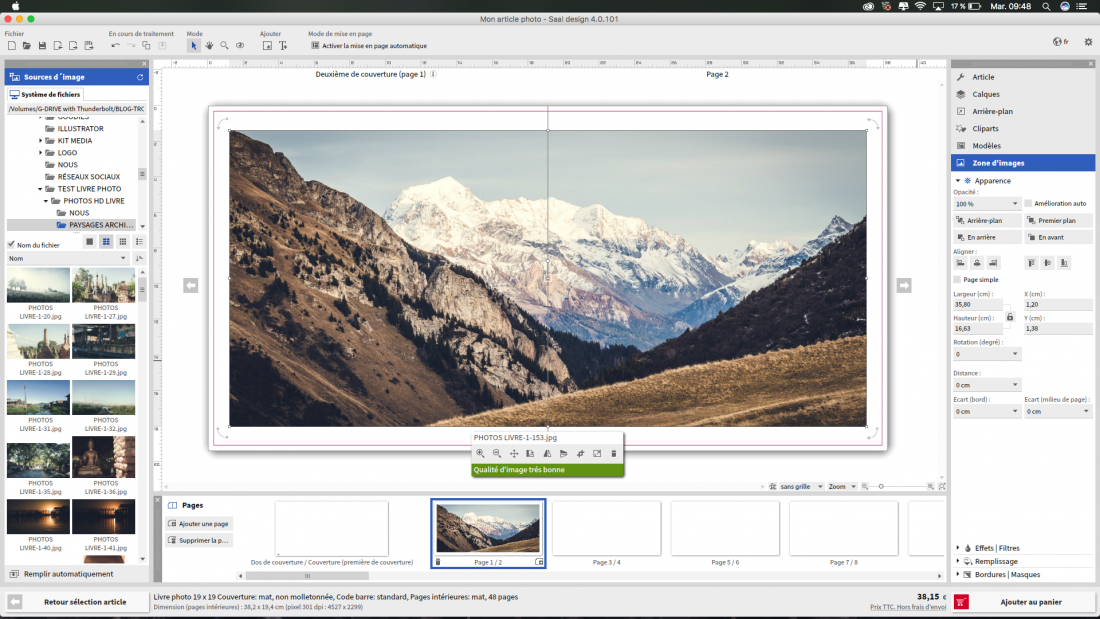
Task: Open the Calques panel tab
Action: coord(986,94)
